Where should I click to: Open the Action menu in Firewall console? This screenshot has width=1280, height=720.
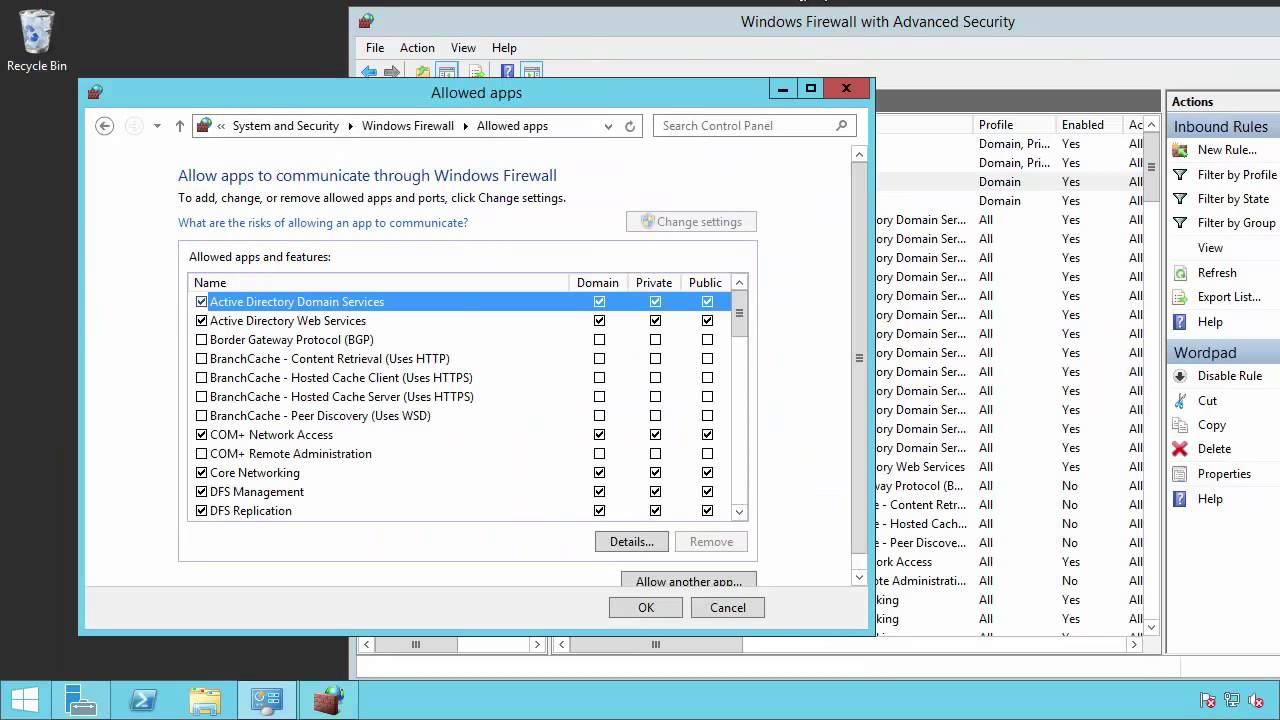[x=417, y=48]
